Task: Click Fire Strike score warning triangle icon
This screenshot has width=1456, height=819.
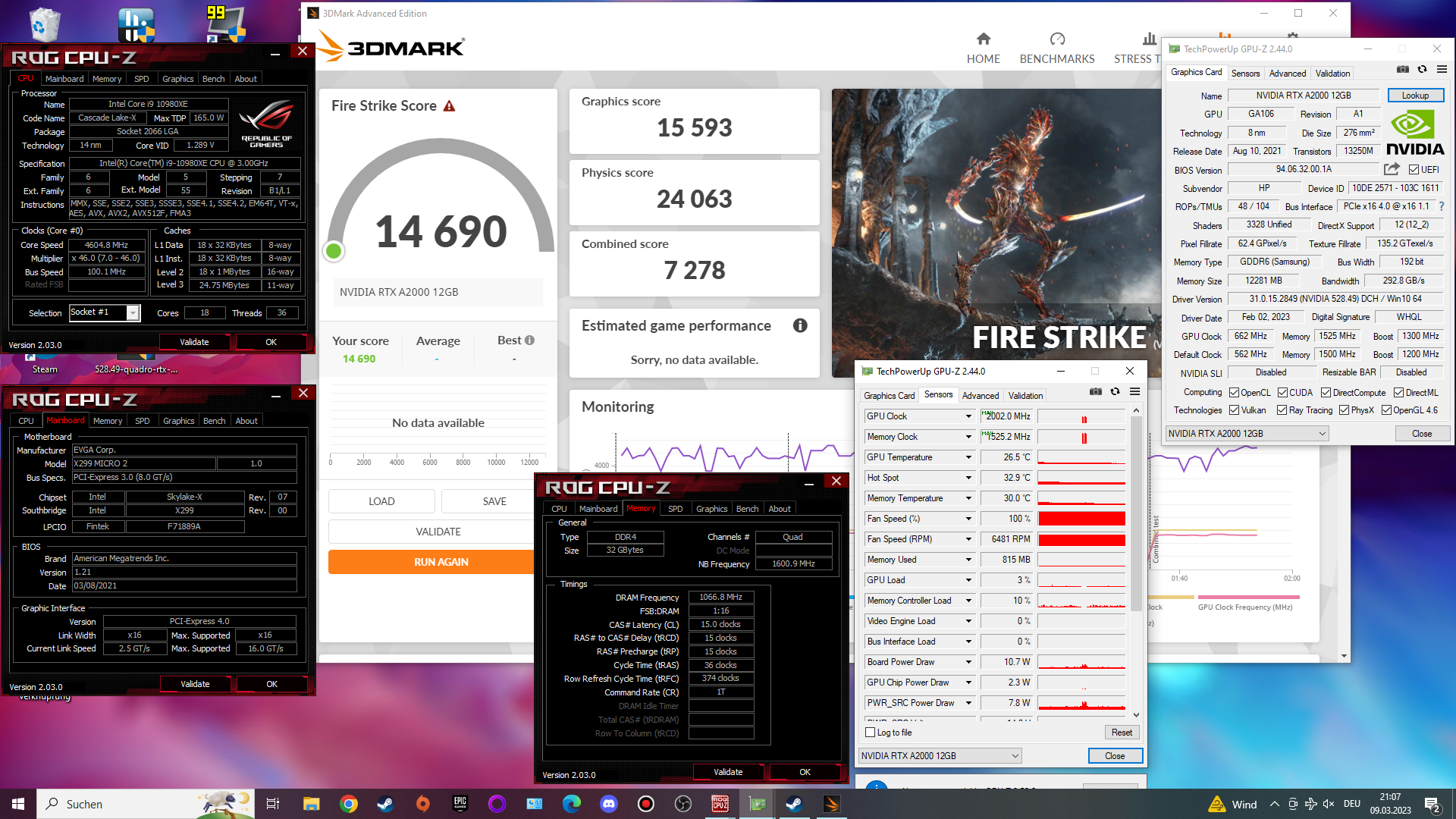Action: click(449, 106)
